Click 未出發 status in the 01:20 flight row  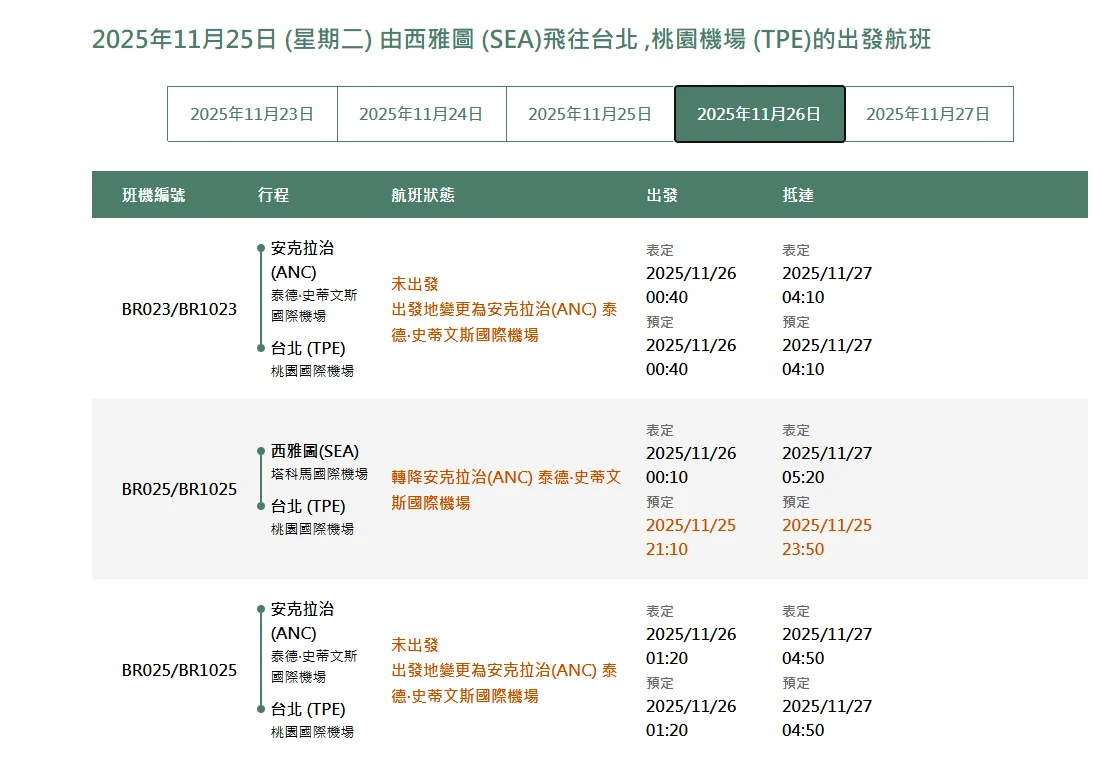[x=415, y=645]
